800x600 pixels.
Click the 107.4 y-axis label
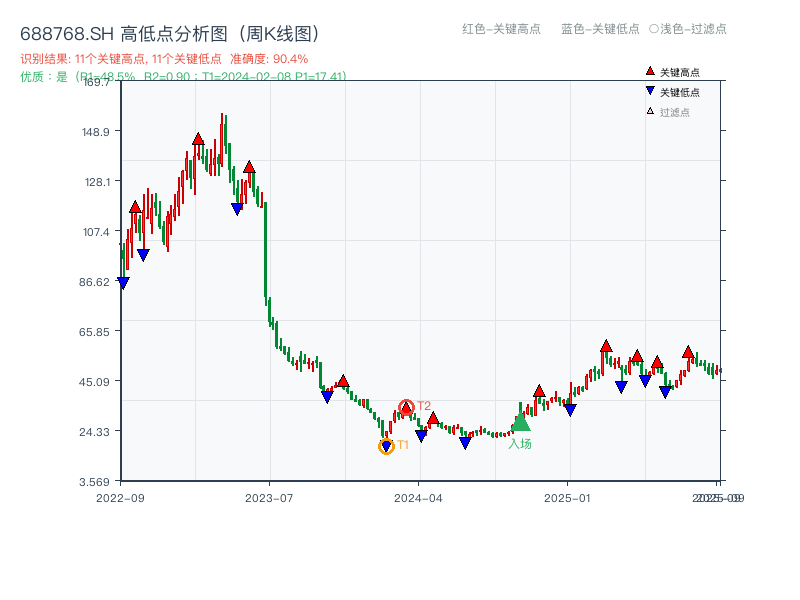pos(96,232)
